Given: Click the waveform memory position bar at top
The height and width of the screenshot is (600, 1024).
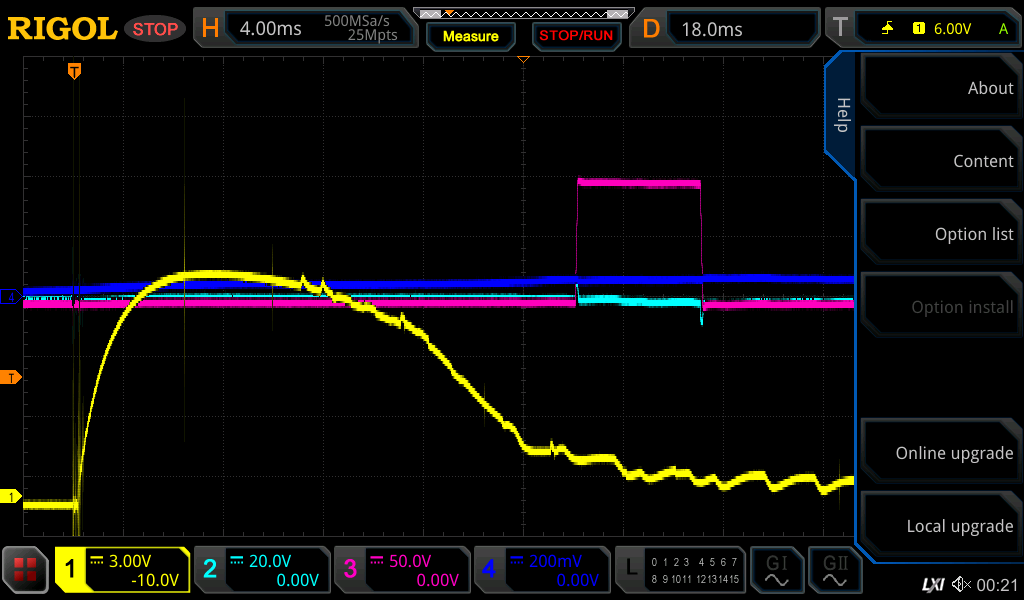Looking at the screenshot, I should [x=523, y=13].
